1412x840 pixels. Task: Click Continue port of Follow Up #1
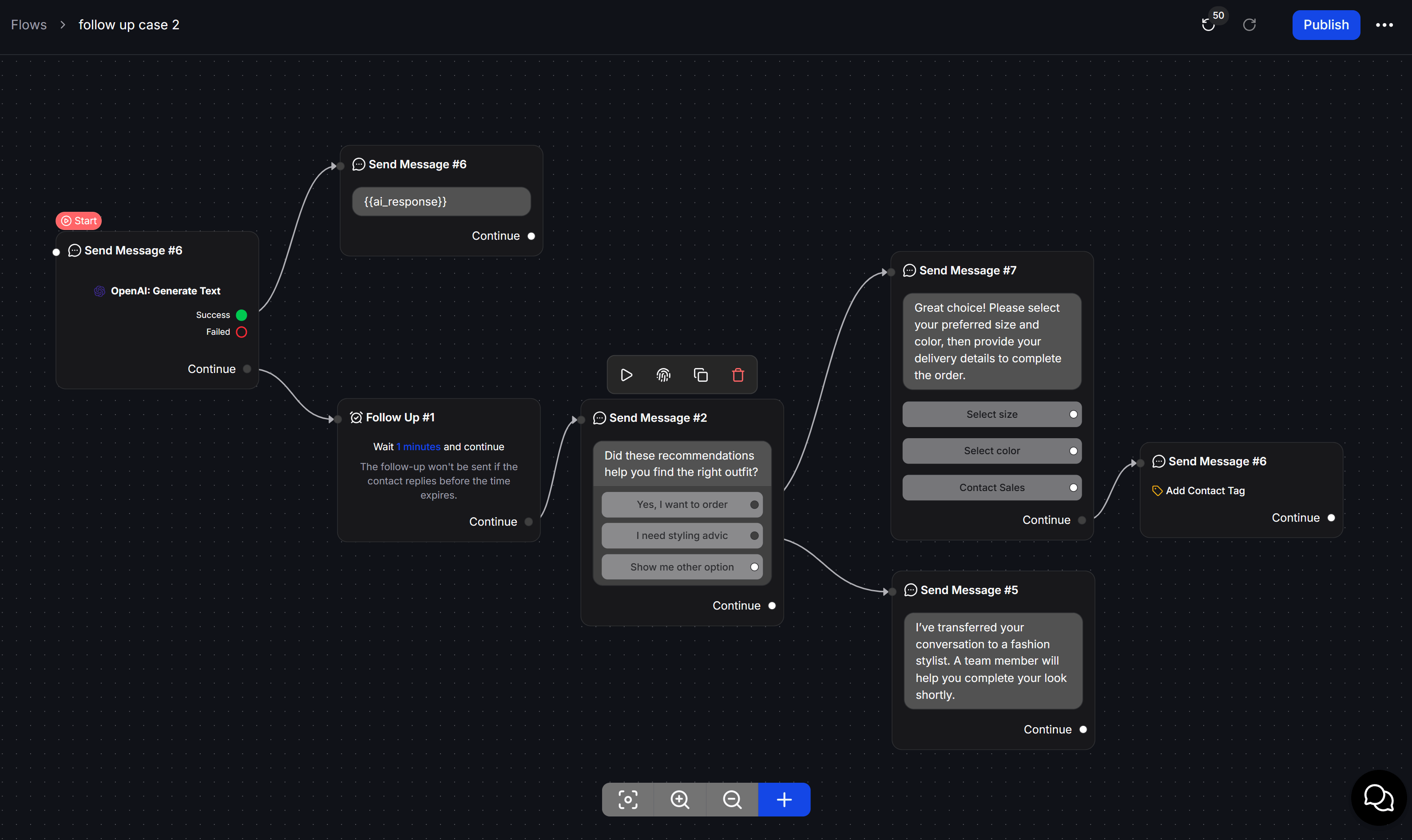[528, 522]
